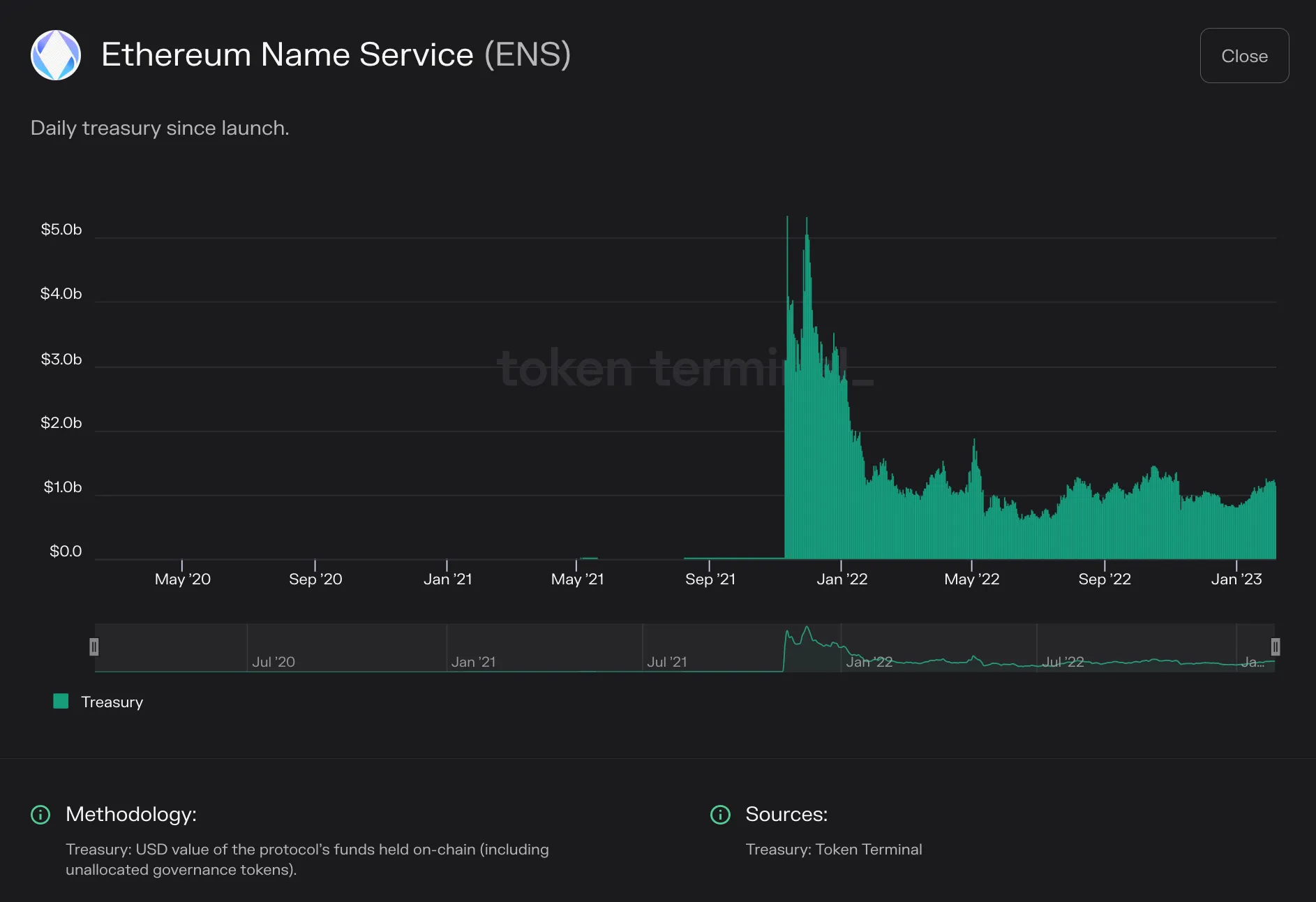Click the Ethereum Name Service logo icon
Screen dimensions: 1316x902
click(x=56, y=55)
